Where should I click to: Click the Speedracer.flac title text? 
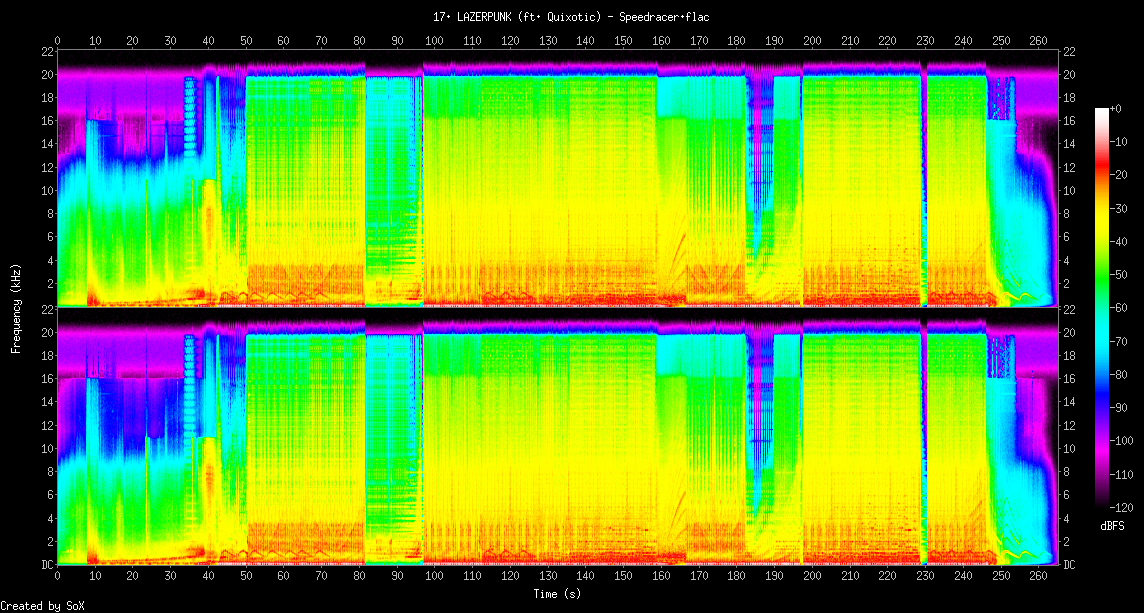click(571, 17)
